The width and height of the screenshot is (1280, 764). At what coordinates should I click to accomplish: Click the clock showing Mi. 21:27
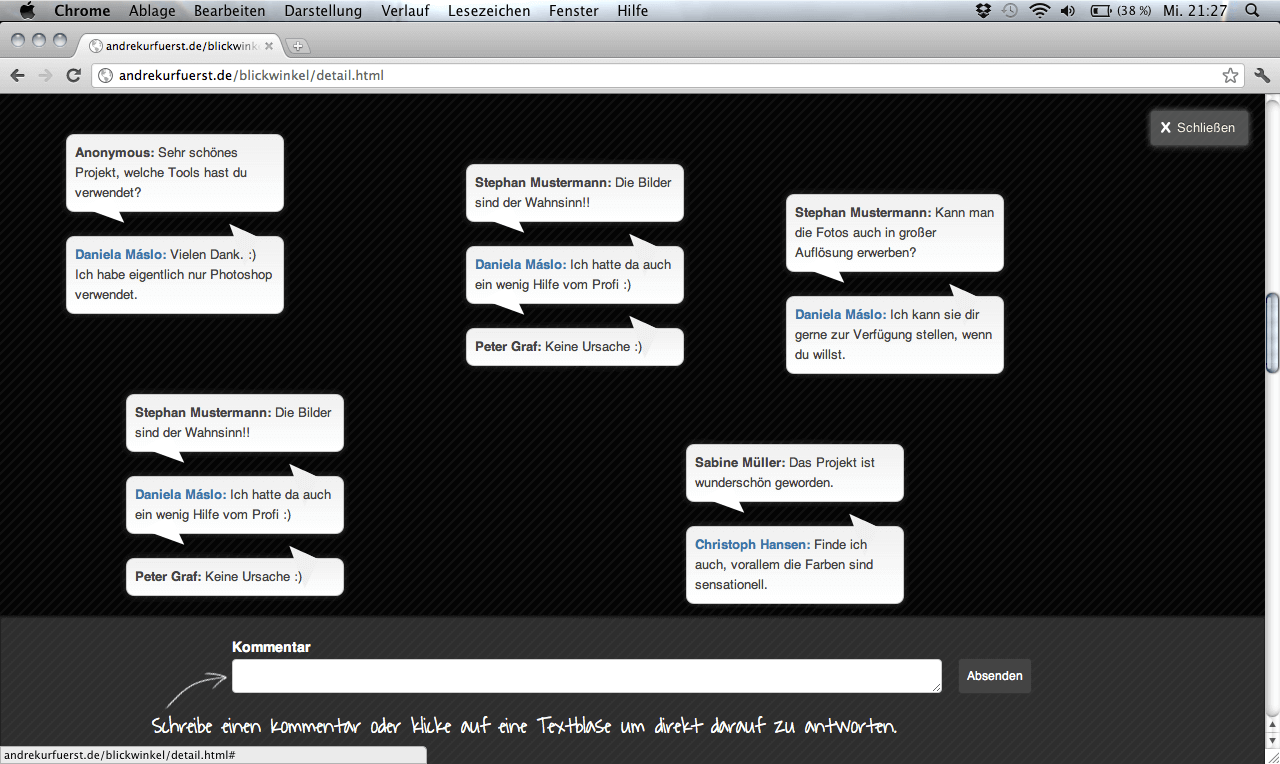1195,11
